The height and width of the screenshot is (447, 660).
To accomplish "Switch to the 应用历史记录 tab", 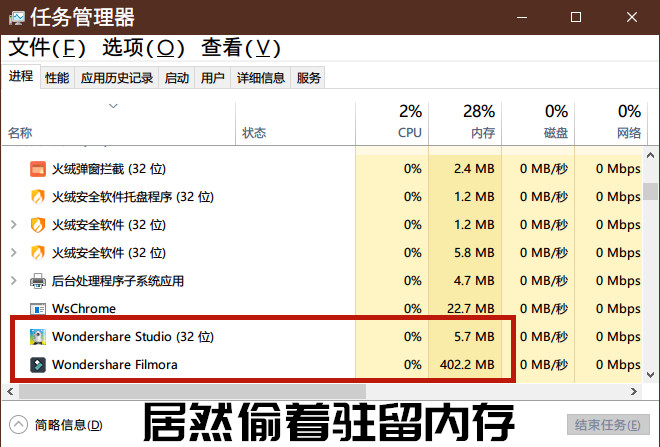I will coord(117,77).
